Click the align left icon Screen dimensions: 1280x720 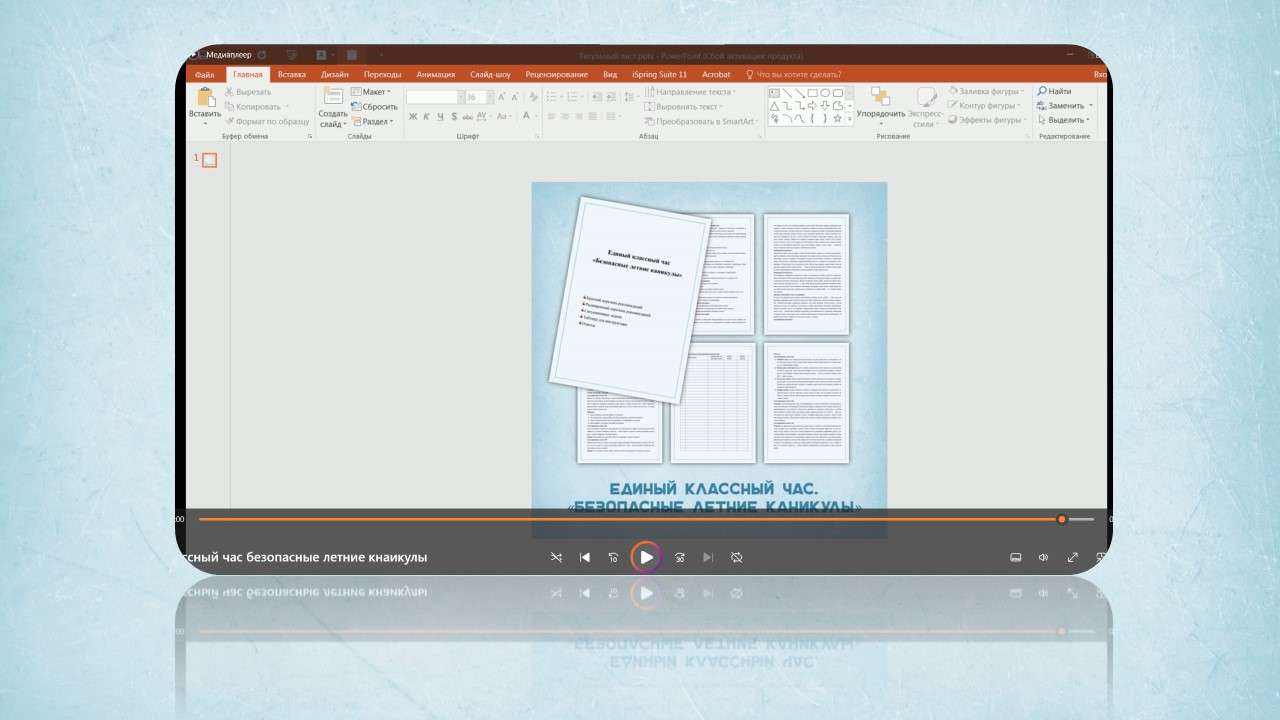[x=550, y=117]
